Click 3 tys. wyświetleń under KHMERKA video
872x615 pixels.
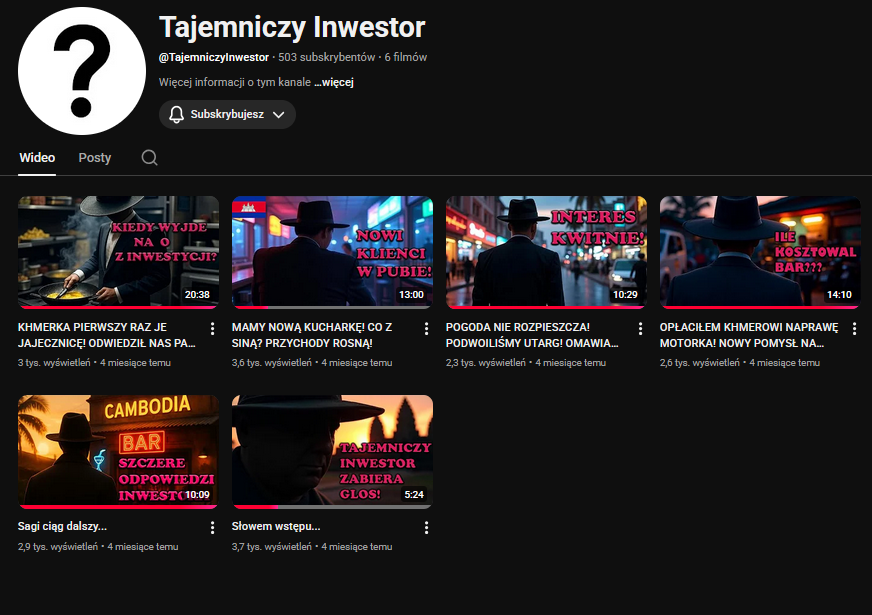click(54, 363)
